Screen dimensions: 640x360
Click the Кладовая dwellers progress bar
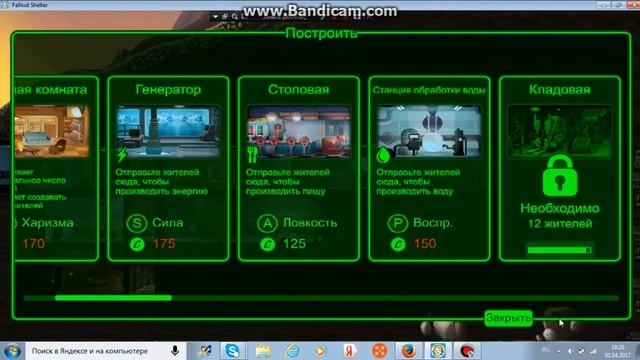559,250
